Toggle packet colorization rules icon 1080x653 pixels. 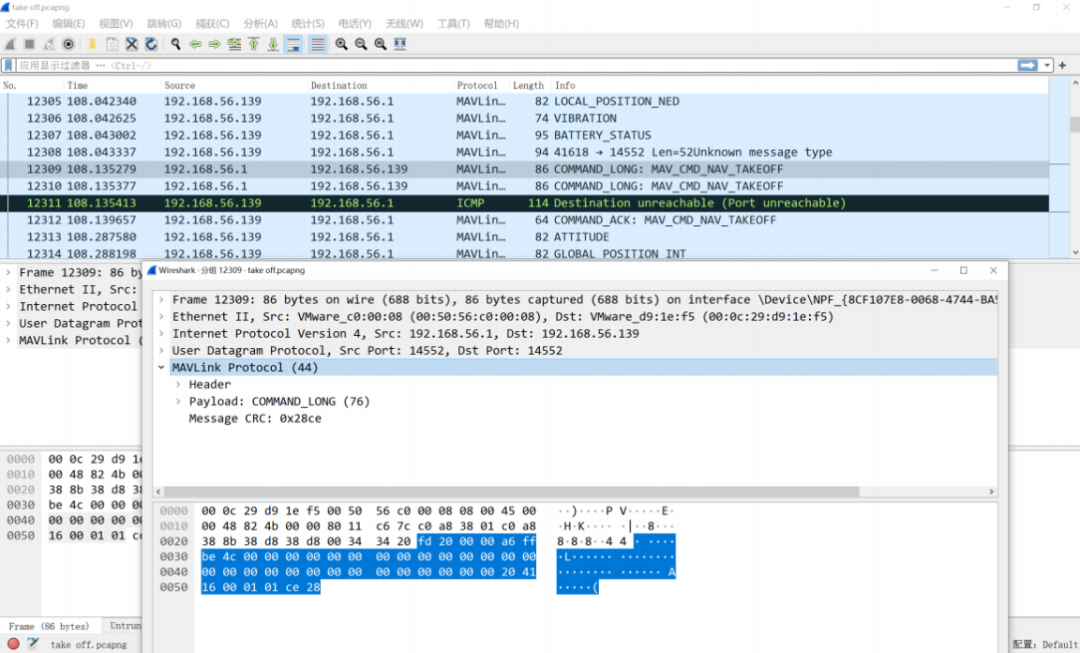click(318, 44)
